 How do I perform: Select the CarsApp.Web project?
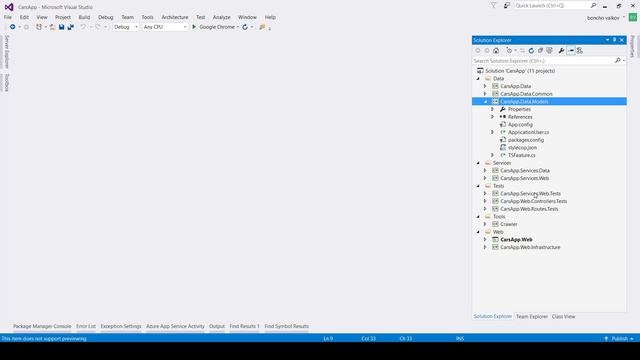pyautogui.click(x=516, y=240)
